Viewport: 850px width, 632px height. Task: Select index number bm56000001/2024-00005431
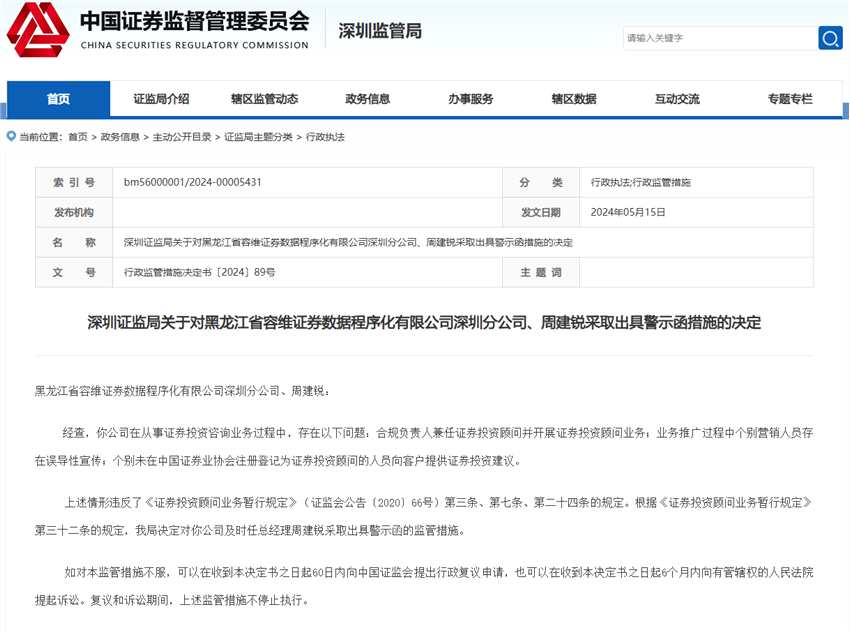click(x=192, y=182)
